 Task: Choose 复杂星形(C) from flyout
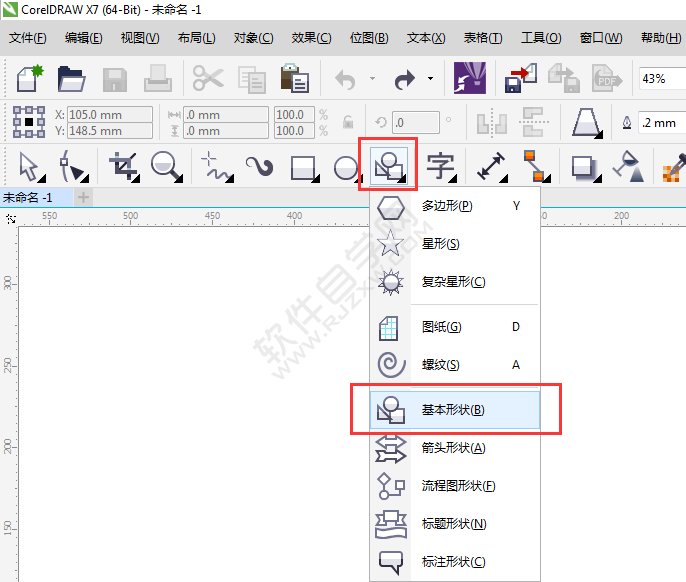[455, 282]
